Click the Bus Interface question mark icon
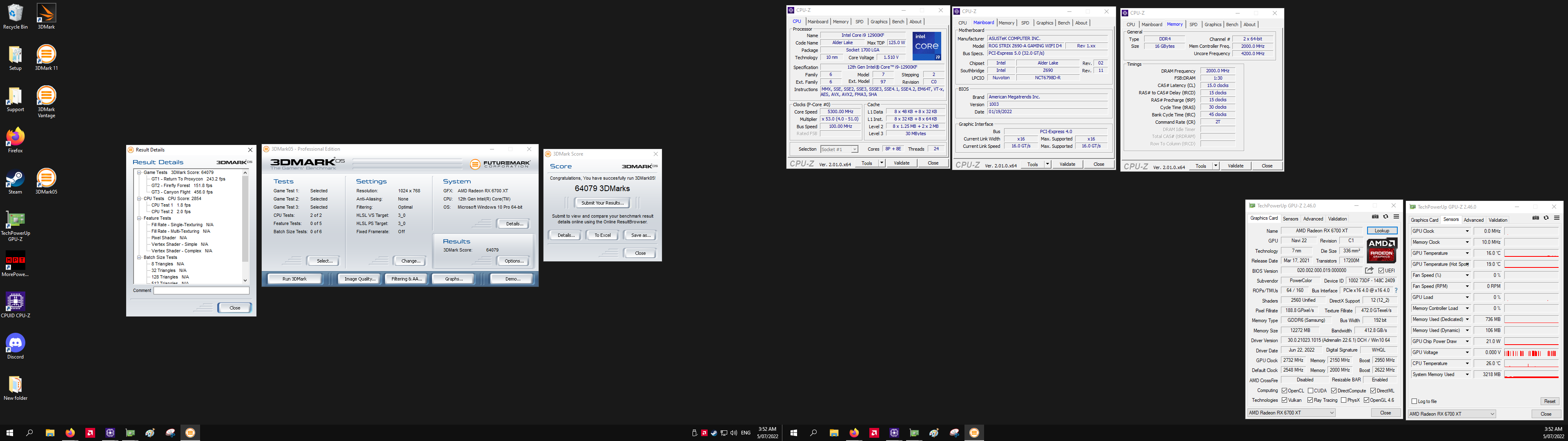This screenshot has height=441, width=1568. coord(1396,291)
